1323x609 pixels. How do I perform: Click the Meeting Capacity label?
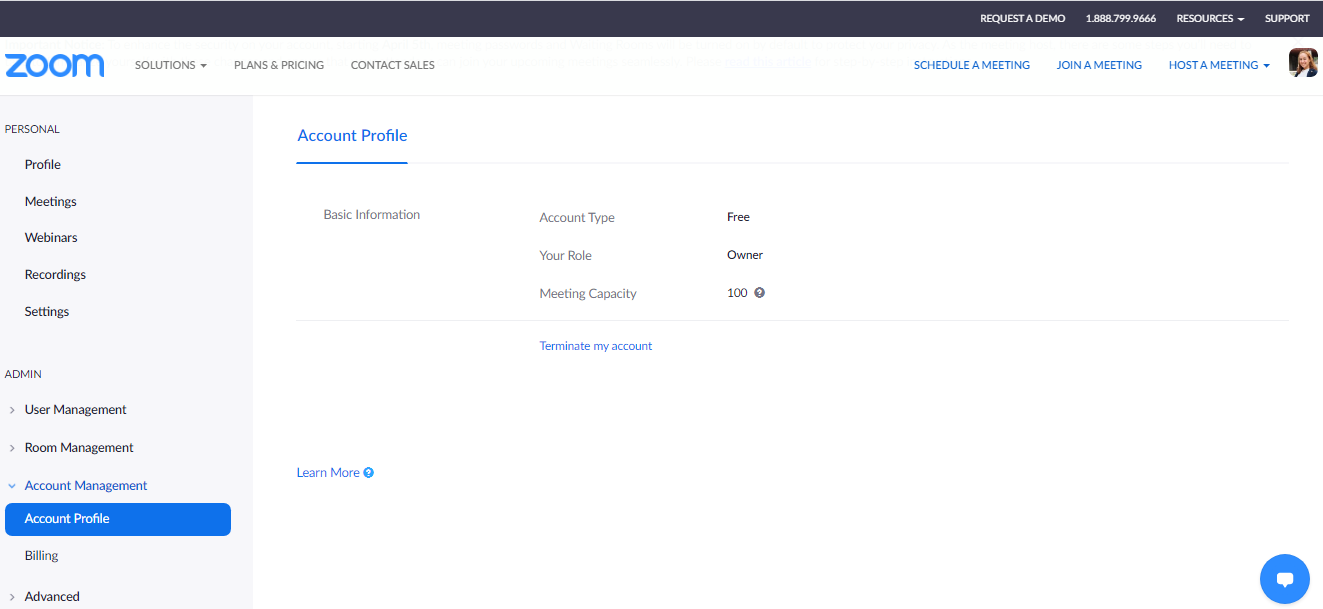click(588, 294)
